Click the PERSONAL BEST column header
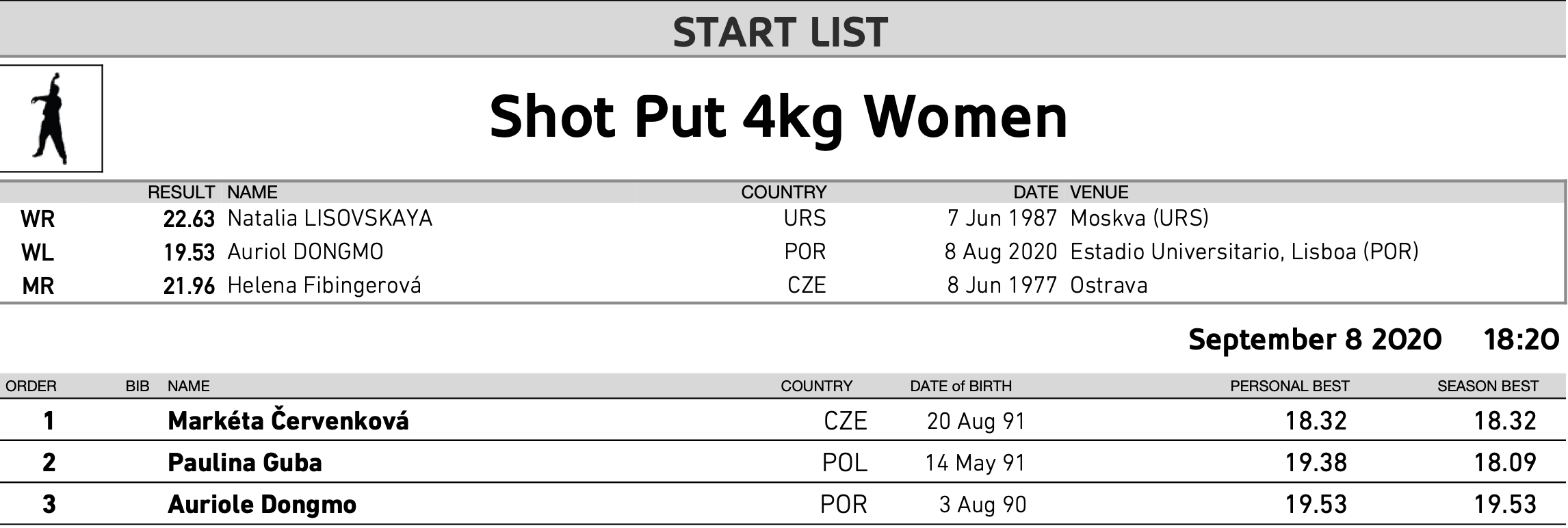 1290,386
